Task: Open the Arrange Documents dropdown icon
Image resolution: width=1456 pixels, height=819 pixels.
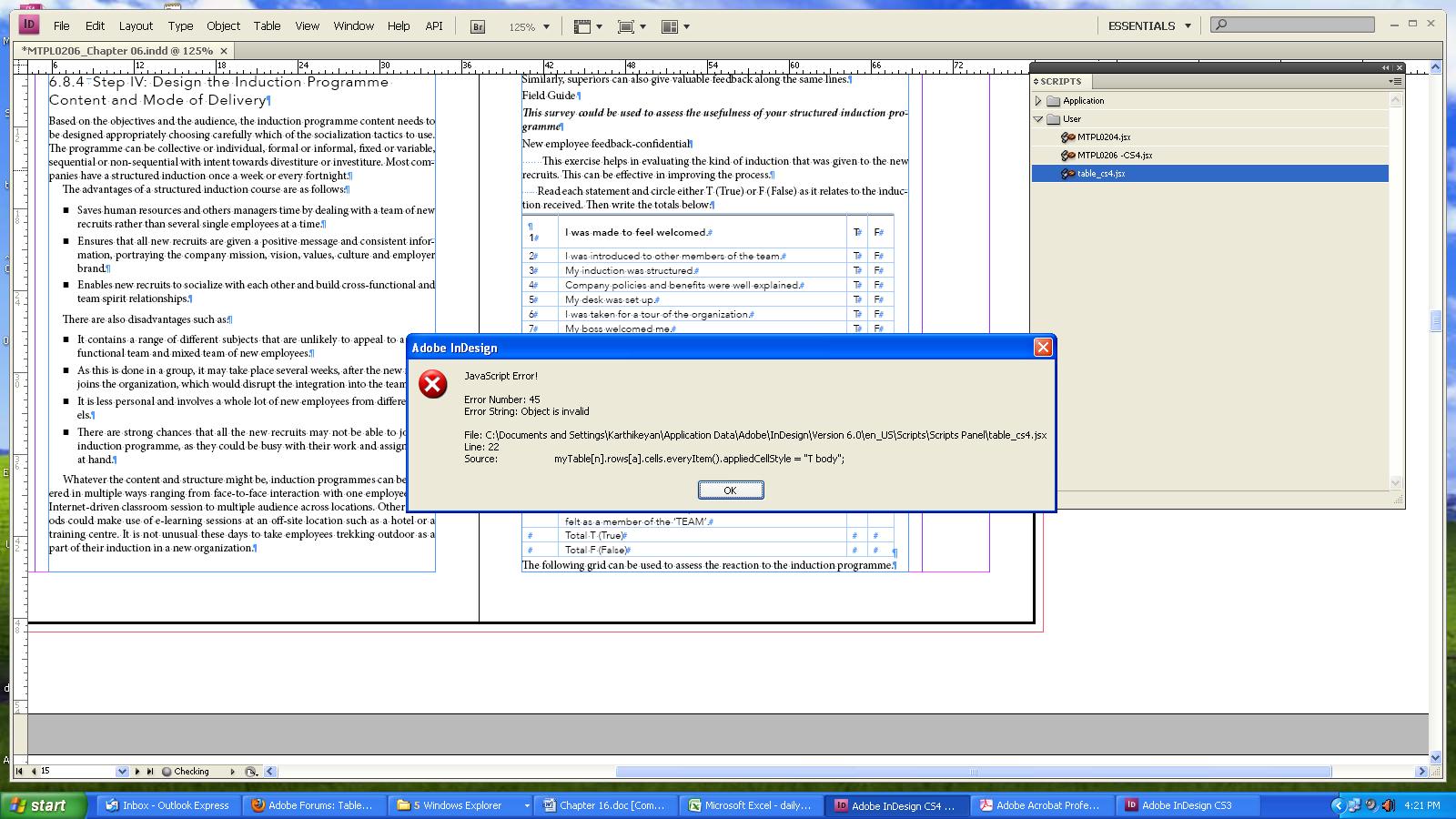Action: tap(675, 26)
